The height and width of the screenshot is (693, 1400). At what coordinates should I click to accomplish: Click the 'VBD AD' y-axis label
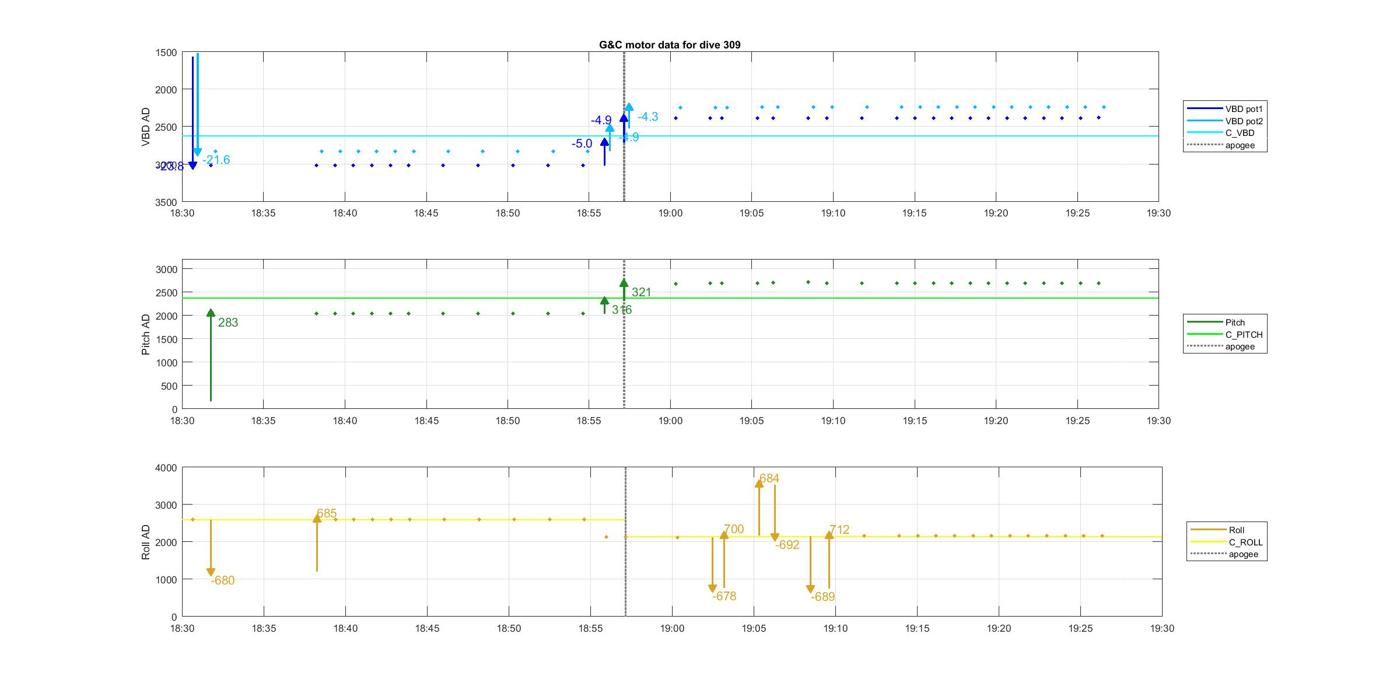pos(145,127)
